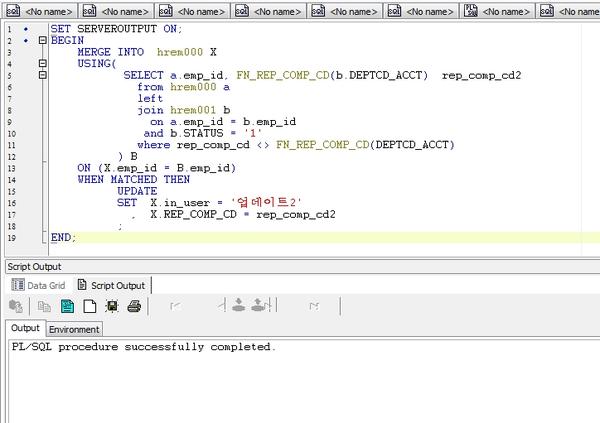Click 'ON (X.emp_id = B.emp_id)' on line 13

click(157, 168)
